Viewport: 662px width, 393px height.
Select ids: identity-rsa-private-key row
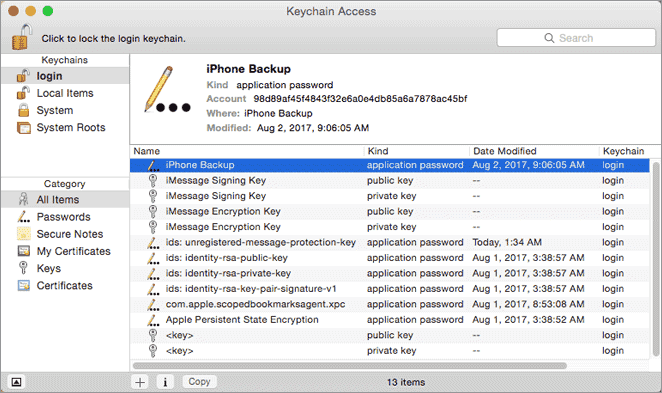[389, 274]
